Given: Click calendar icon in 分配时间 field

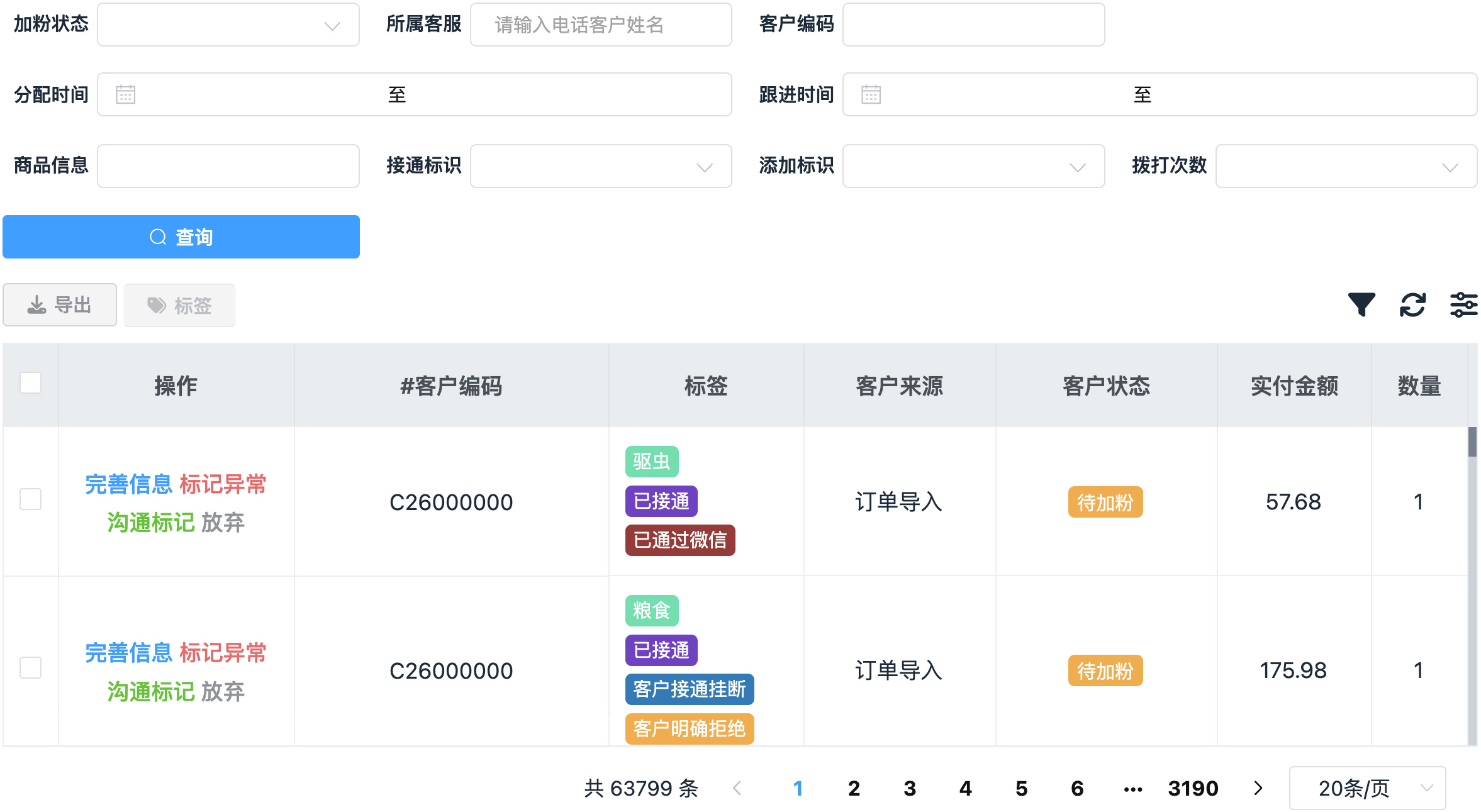Looking at the screenshot, I should (x=125, y=94).
